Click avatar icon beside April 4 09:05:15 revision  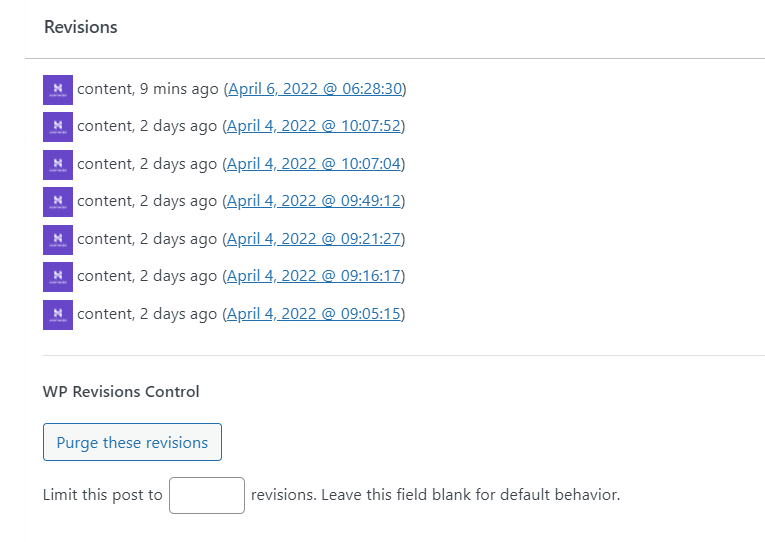pos(58,314)
